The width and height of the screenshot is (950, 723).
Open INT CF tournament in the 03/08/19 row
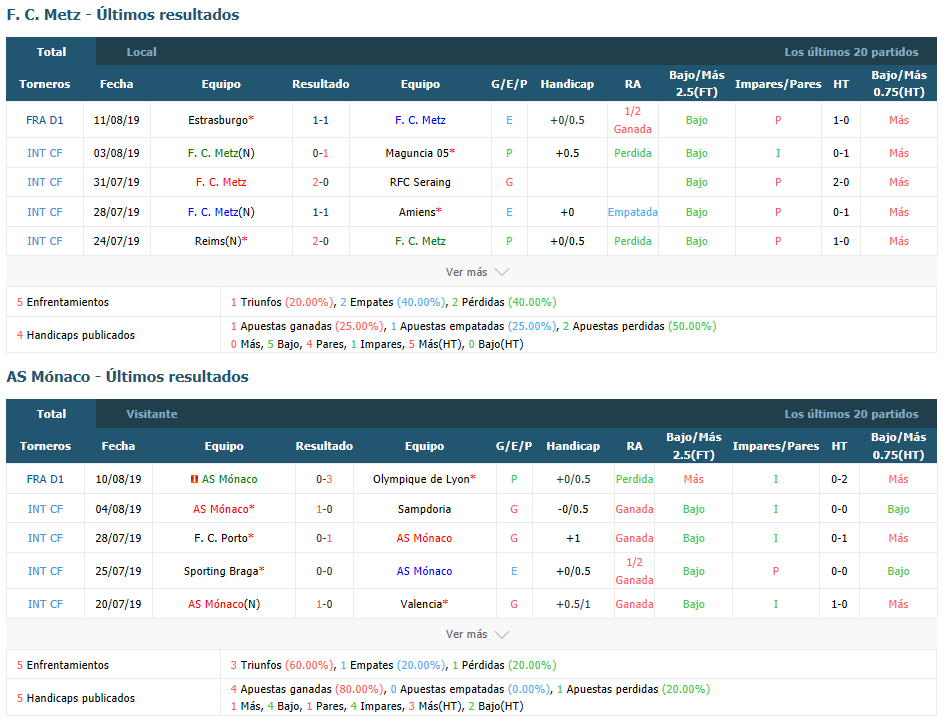click(45, 153)
